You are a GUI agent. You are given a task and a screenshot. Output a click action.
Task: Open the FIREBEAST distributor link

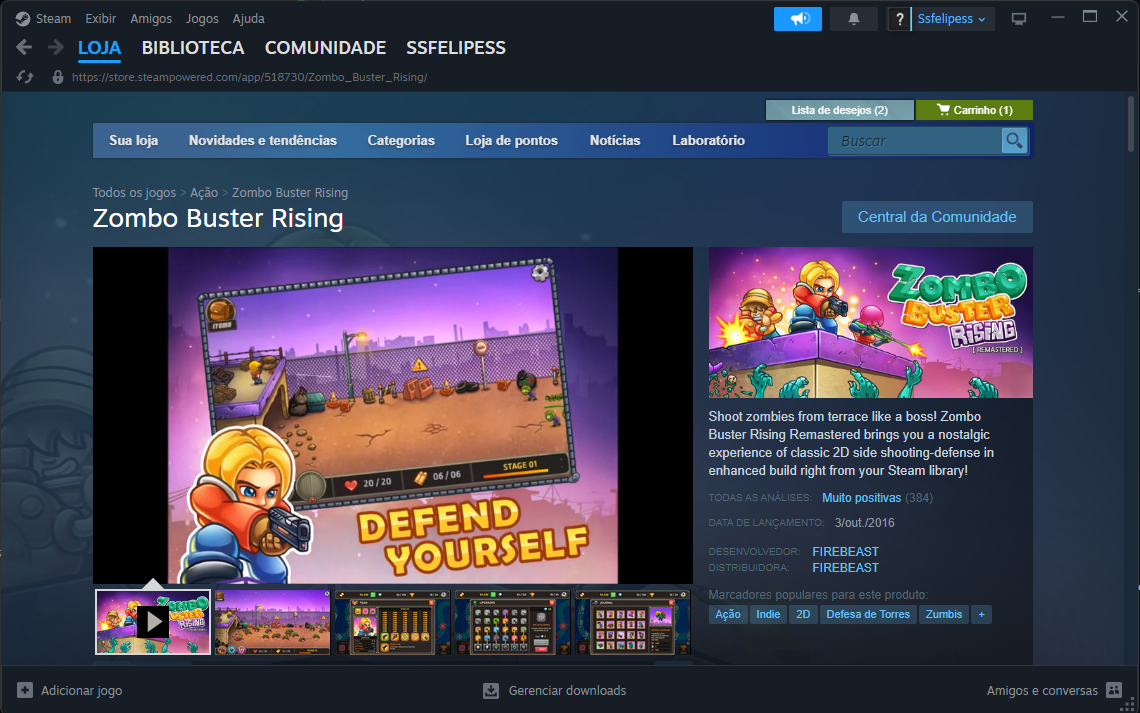pos(846,568)
